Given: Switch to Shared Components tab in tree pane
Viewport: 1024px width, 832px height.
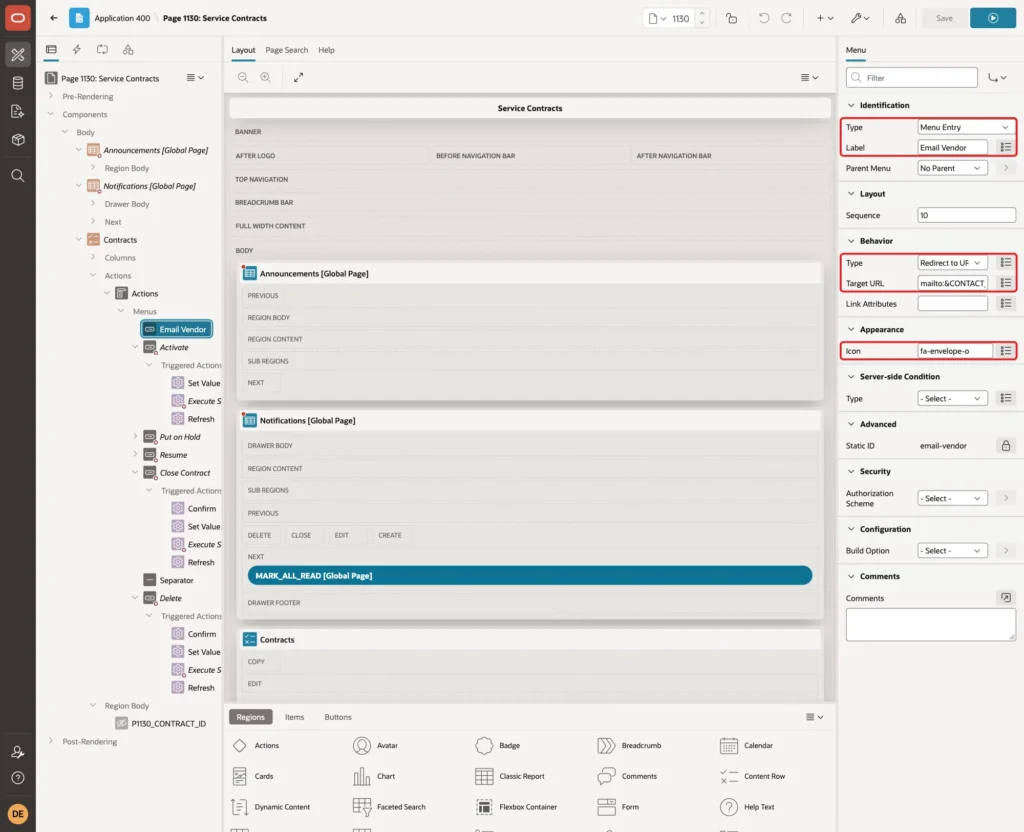Looking at the screenshot, I should click(x=128, y=50).
